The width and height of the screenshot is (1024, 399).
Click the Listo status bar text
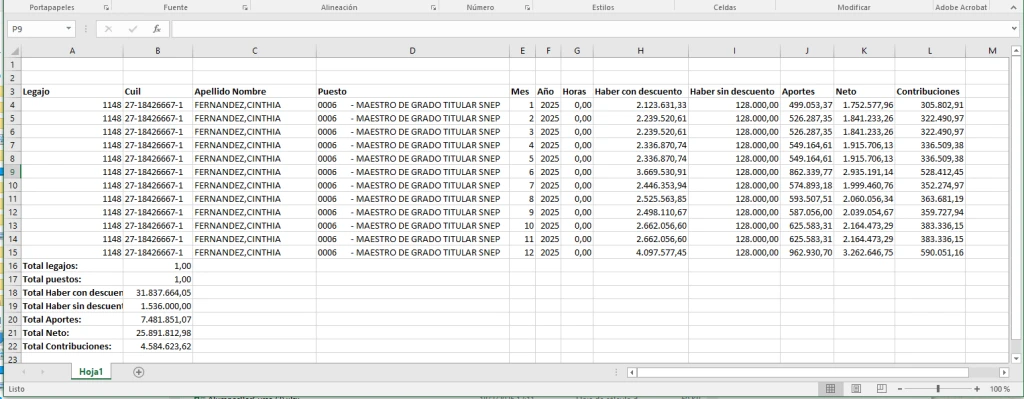(16, 389)
